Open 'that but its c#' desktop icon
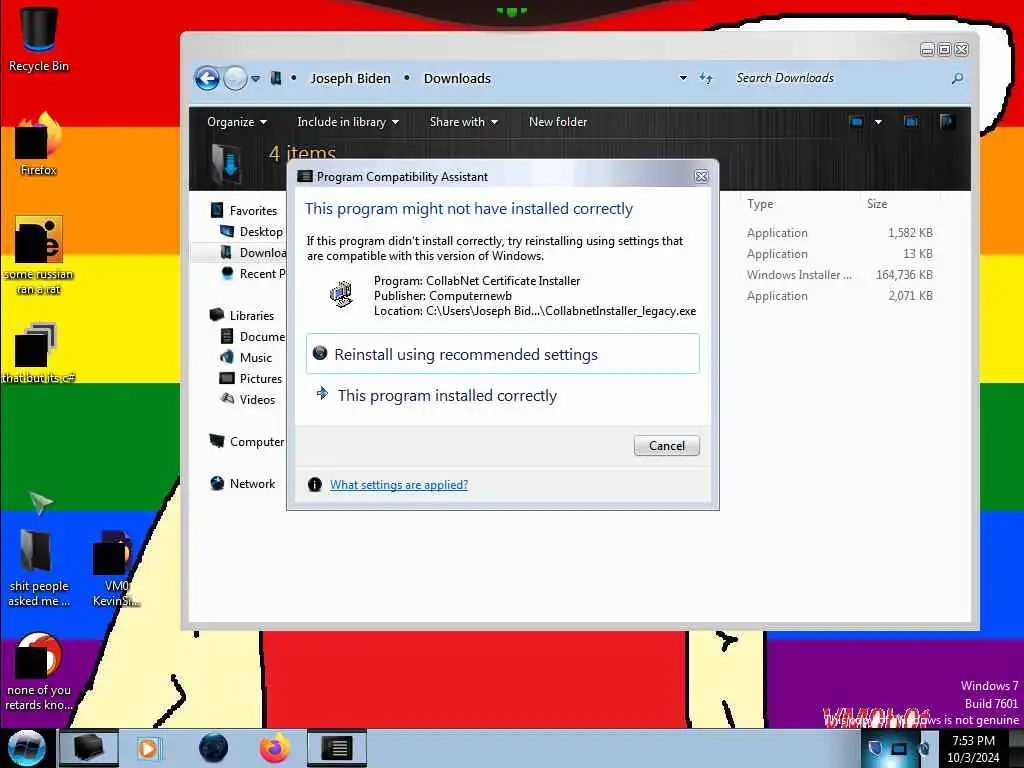Image resolution: width=1024 pixels, height=768 pixels. [38, 353]
